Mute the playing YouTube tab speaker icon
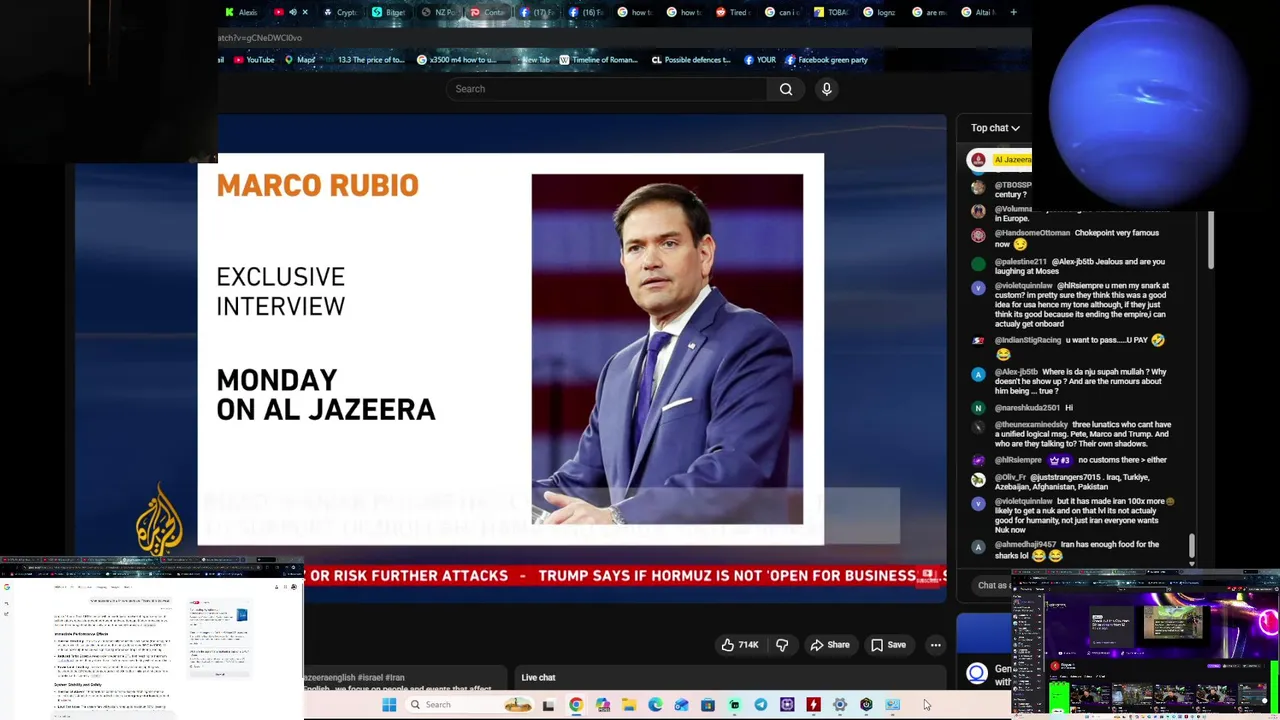 pyautogui.click(x=292, y=12)
